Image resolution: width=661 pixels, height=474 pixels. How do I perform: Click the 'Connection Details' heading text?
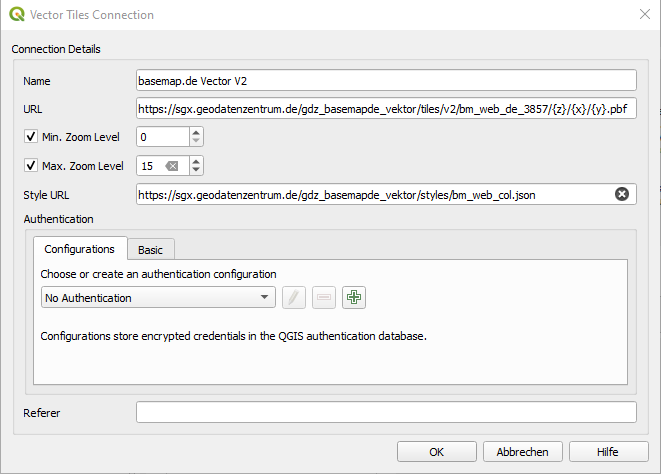[56, 49]
